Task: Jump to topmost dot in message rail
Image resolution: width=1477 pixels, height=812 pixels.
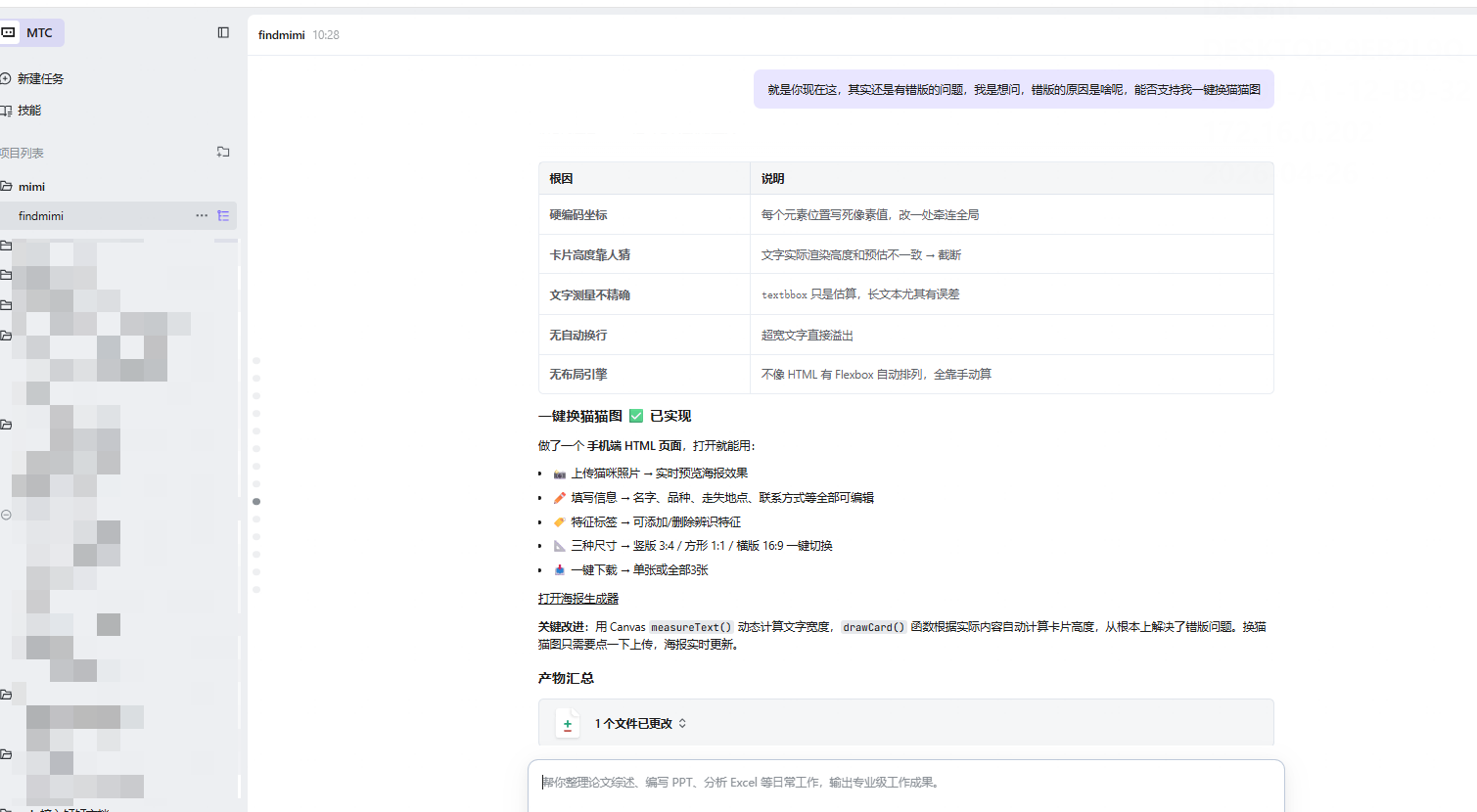Action: 256,361
